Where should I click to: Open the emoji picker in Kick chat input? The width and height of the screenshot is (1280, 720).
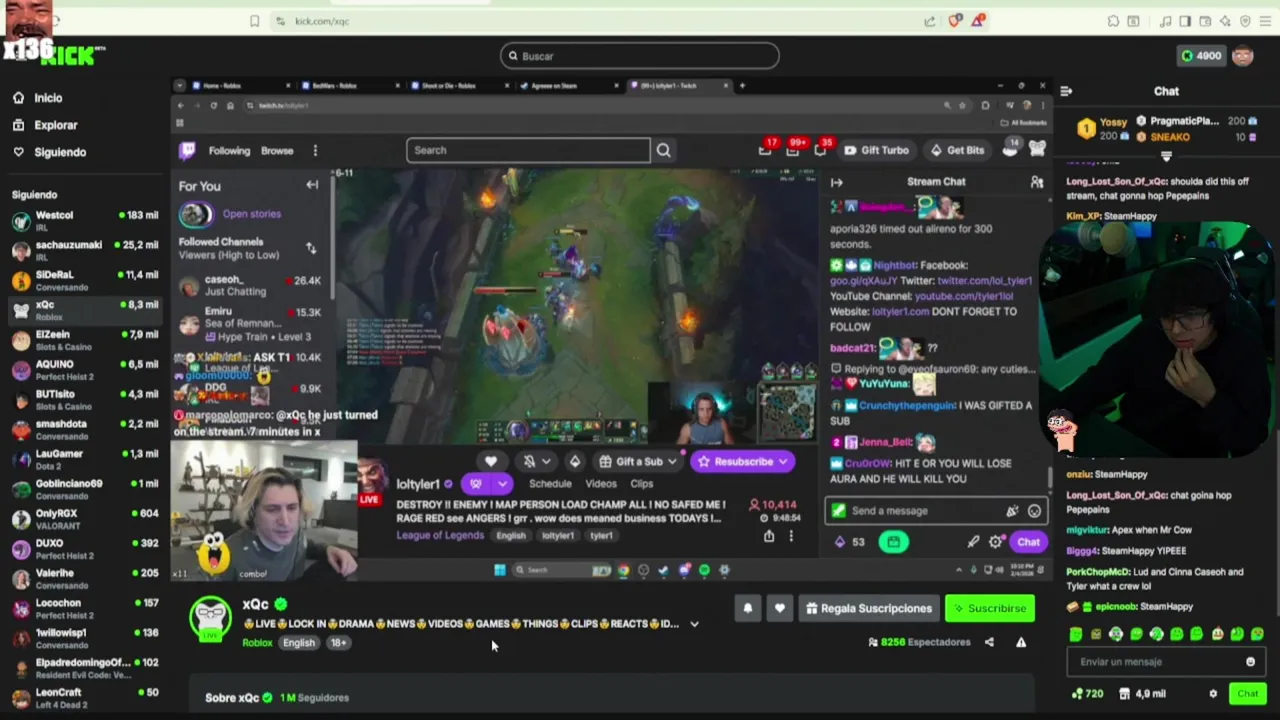click(1250, 662)
